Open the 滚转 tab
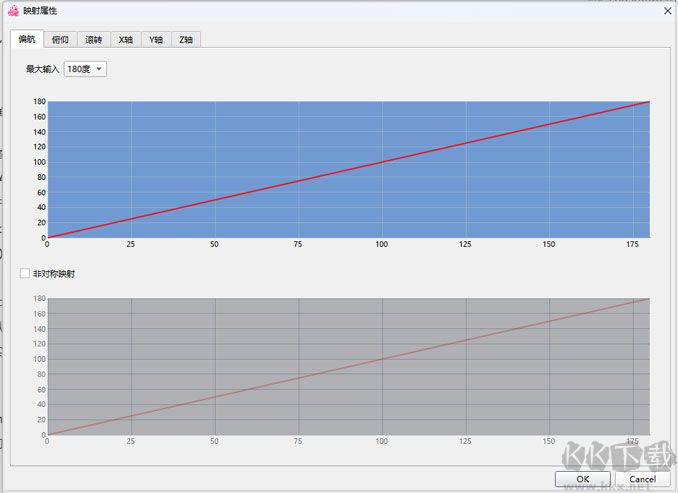The height and width of the screenshot is (493, 678). 93,39
